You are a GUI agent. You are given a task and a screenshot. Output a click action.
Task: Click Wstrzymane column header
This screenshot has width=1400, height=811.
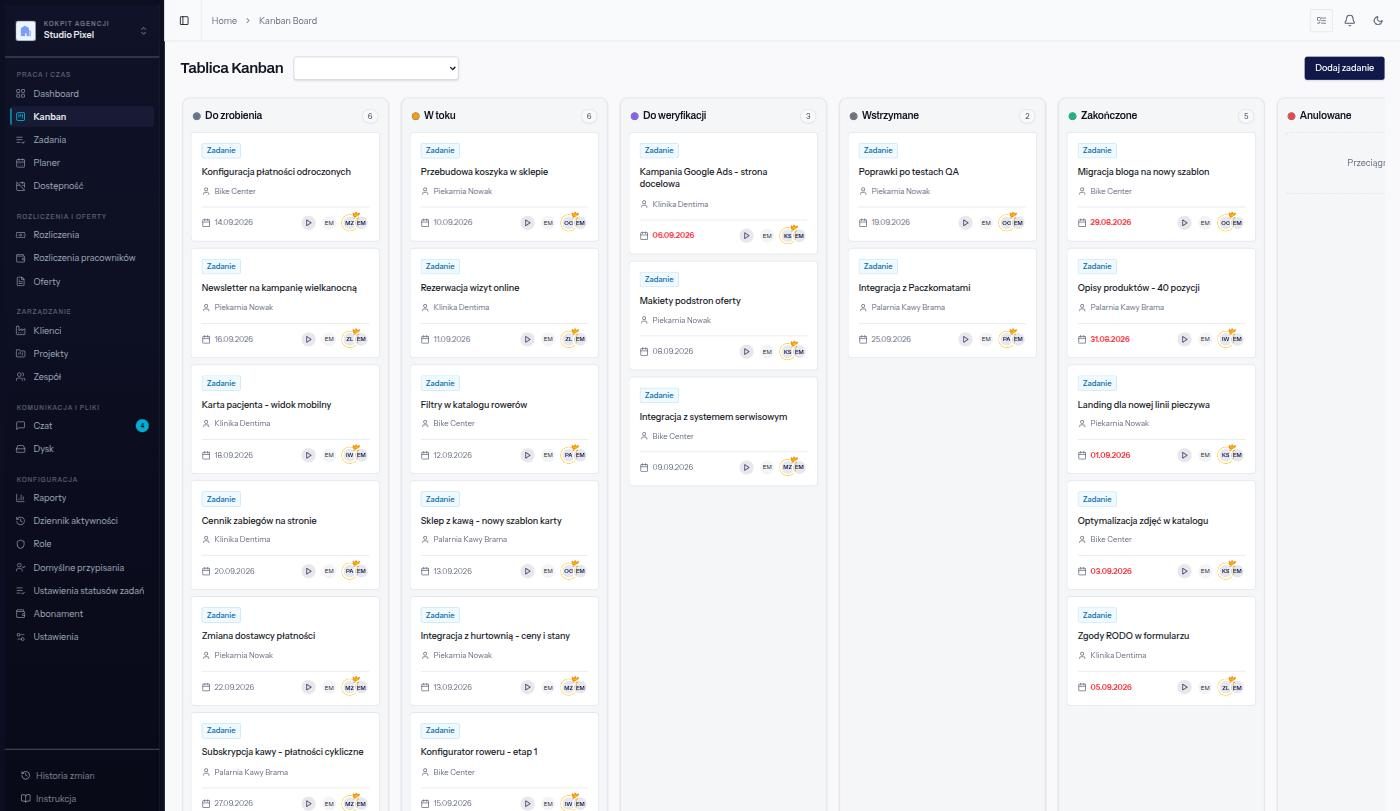890,116
